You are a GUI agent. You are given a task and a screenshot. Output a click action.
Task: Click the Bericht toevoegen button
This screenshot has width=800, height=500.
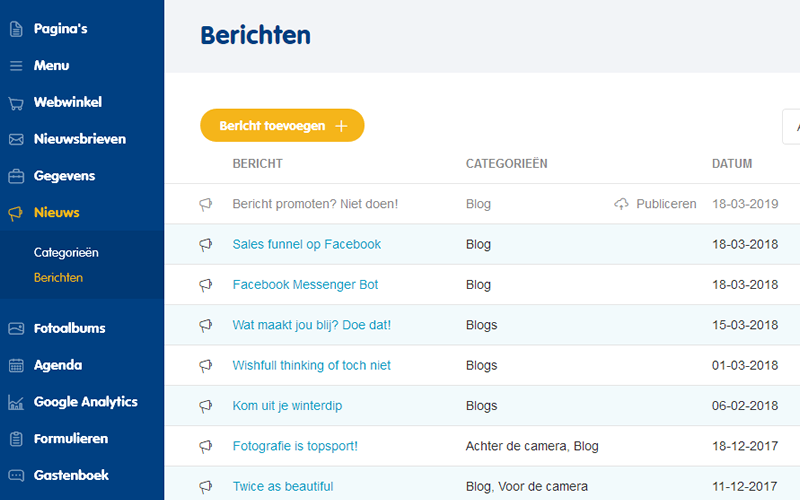282,126
